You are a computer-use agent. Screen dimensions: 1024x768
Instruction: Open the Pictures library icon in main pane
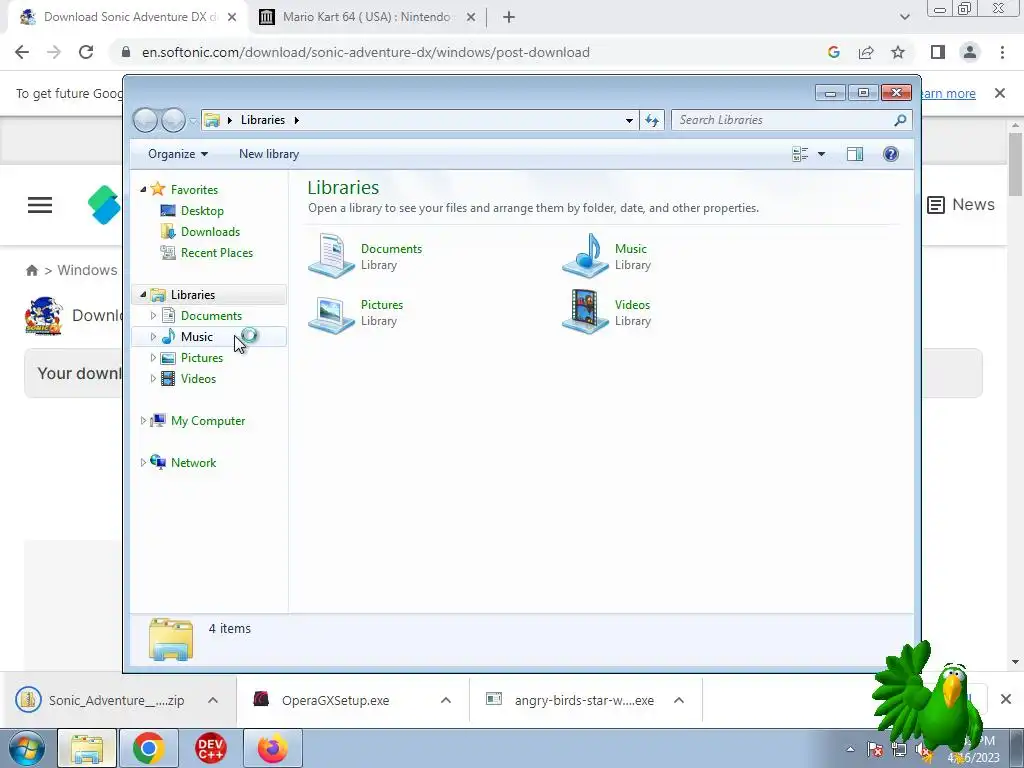(331, 313)
